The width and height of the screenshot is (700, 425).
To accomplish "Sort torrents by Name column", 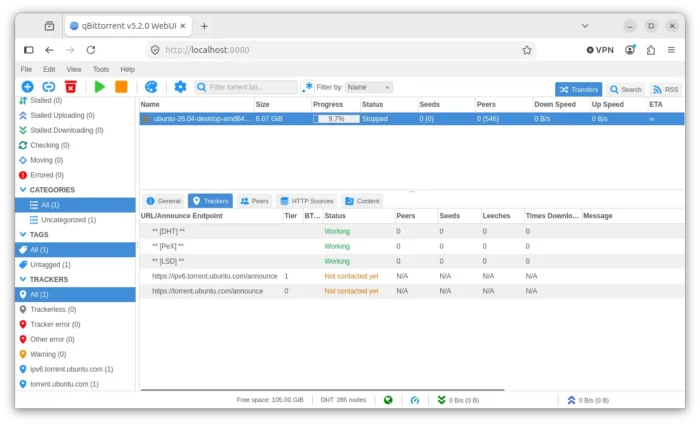I will point(196,104).
